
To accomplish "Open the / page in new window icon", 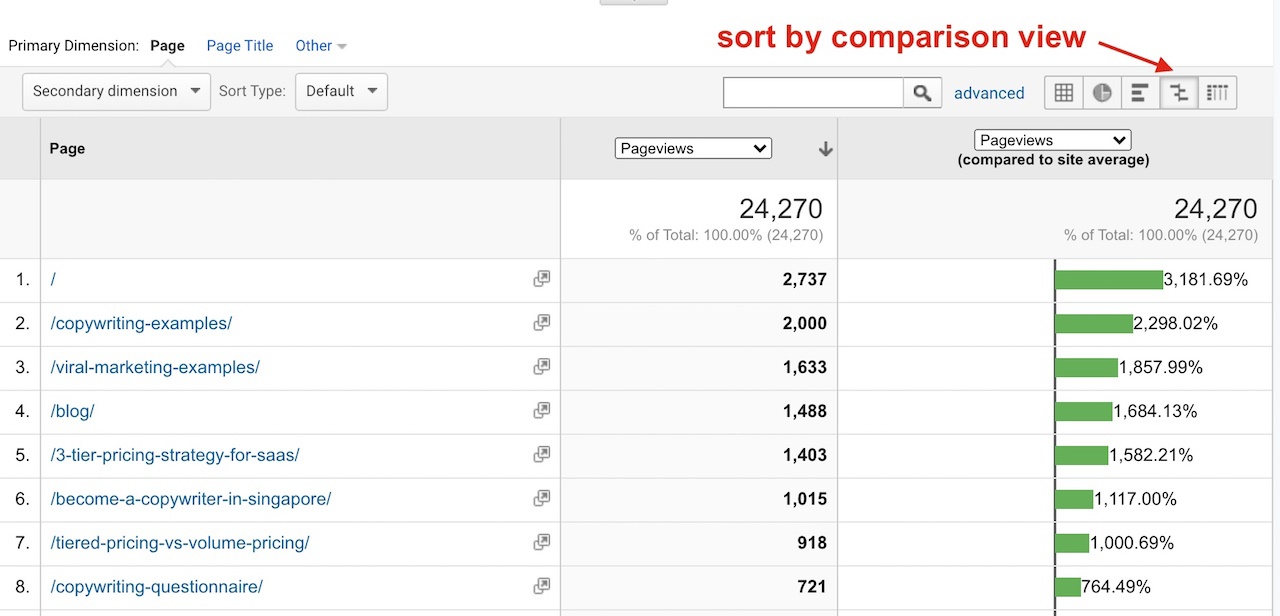I will click(541, 280).
